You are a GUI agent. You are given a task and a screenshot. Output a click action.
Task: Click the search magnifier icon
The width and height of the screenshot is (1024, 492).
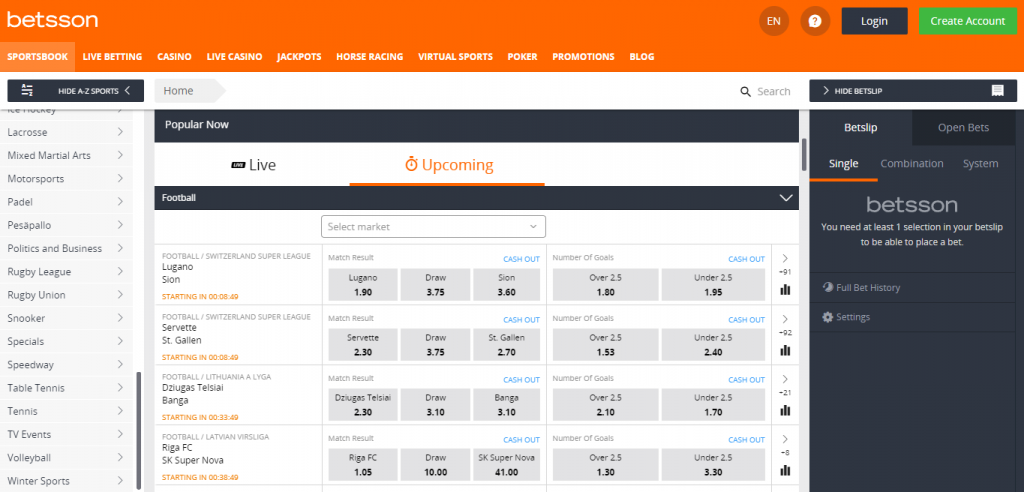[745, 91]
